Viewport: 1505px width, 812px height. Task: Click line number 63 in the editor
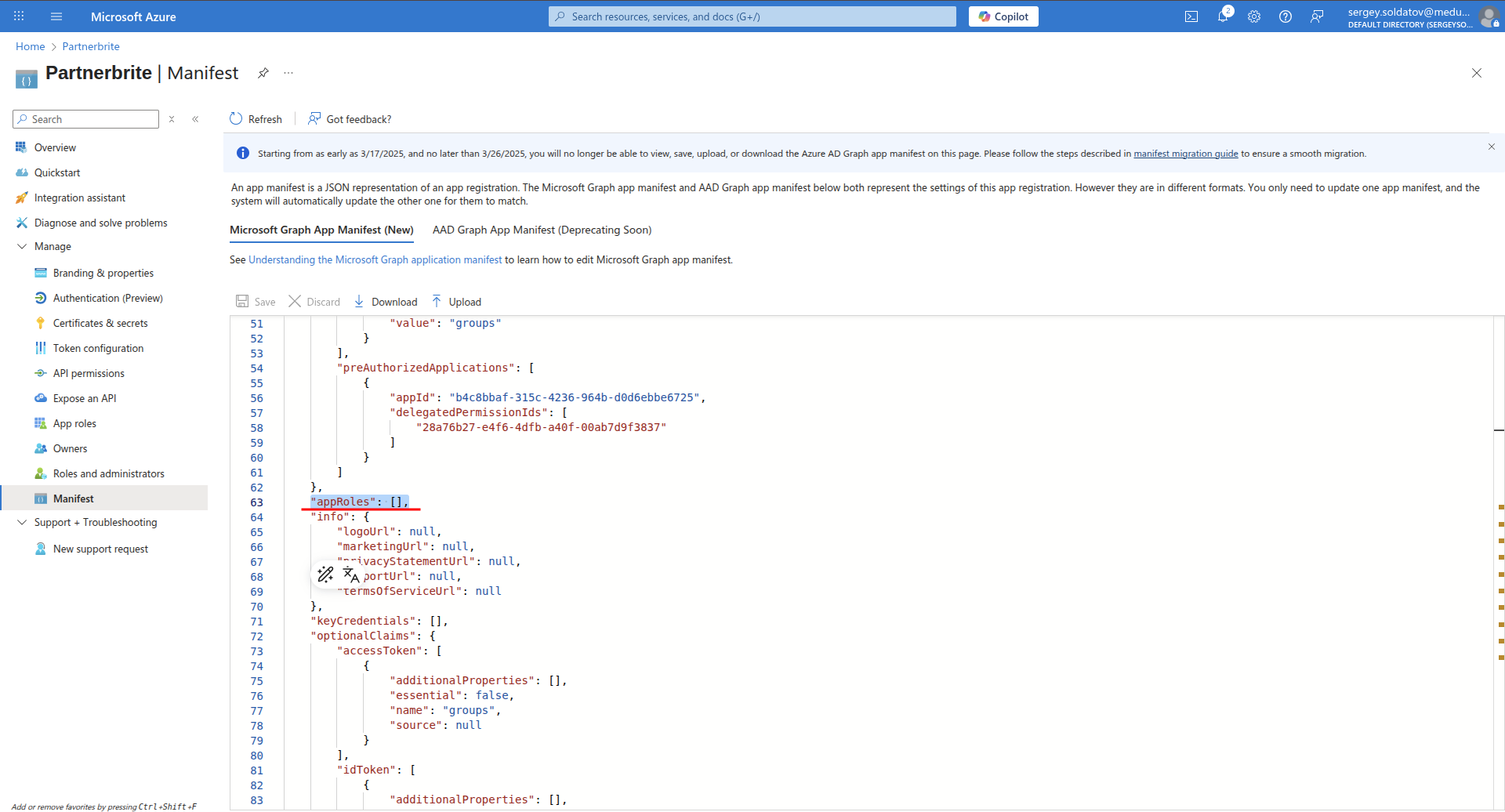(x=256, y=502)
